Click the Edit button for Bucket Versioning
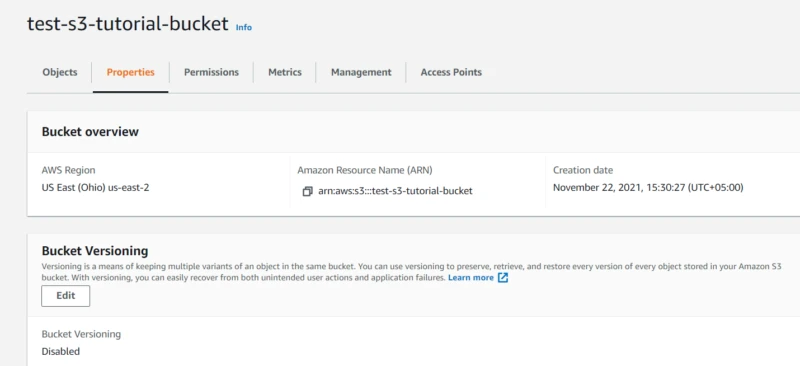 [x=66, y=296]
